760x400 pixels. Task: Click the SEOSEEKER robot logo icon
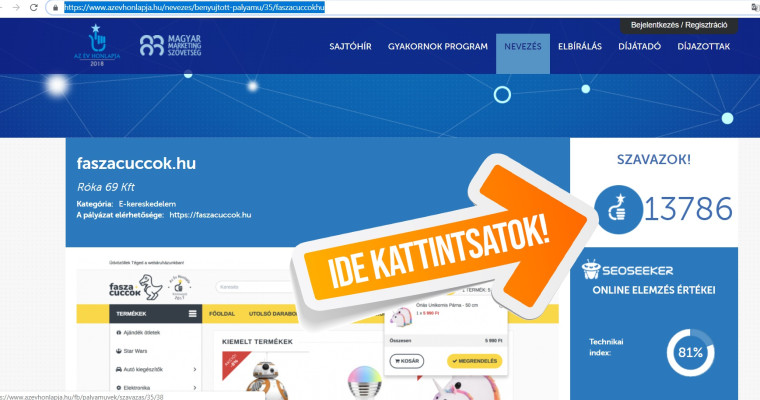591,270
